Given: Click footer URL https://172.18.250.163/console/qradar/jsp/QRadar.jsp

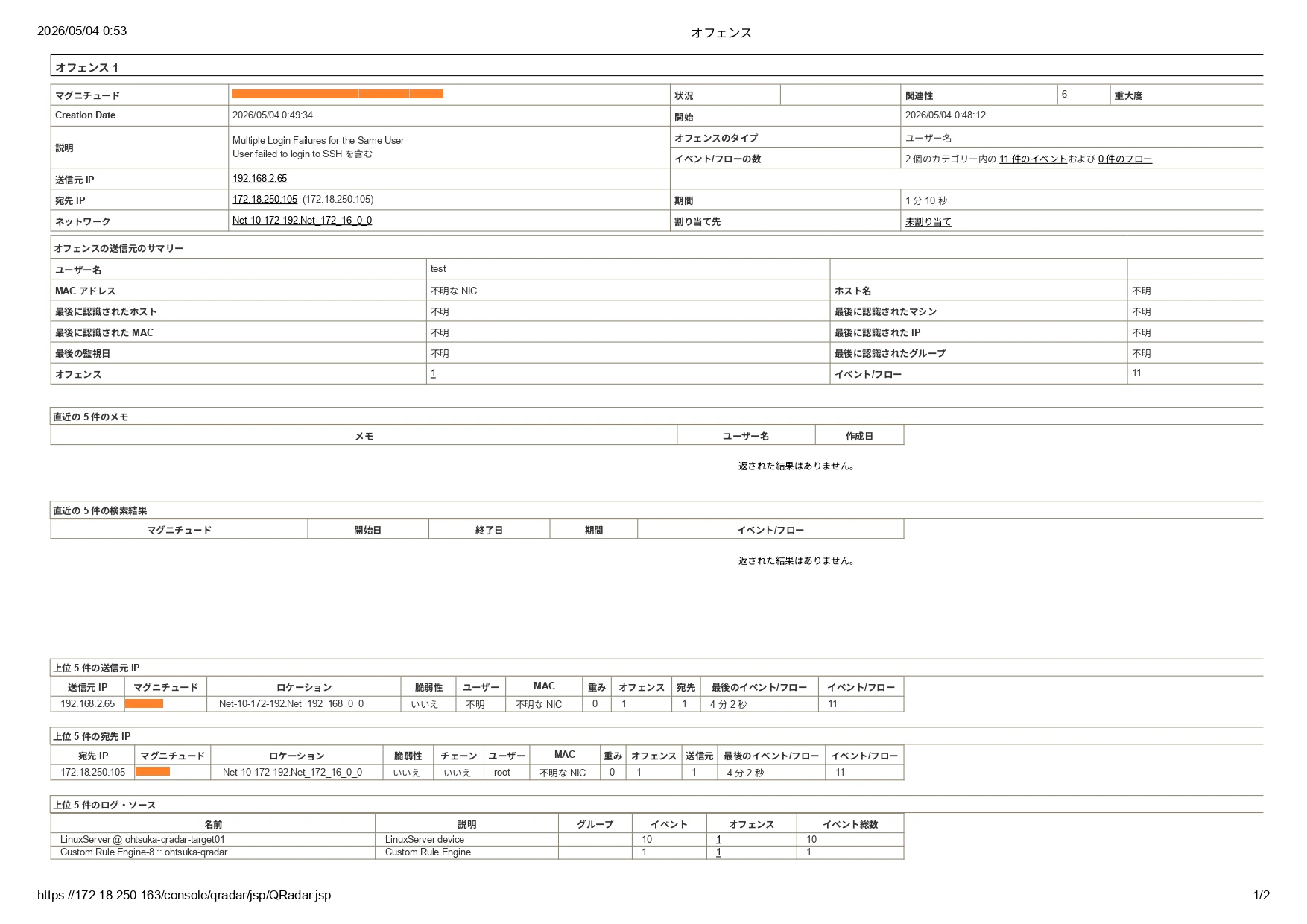Looking at the screenshot, I should (184, 896).
